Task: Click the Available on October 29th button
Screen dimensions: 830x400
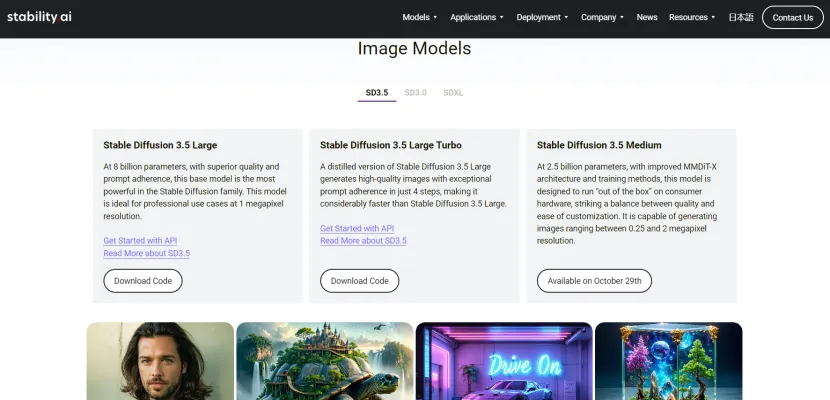Action: pyautogui.click(x=594, y=281)
